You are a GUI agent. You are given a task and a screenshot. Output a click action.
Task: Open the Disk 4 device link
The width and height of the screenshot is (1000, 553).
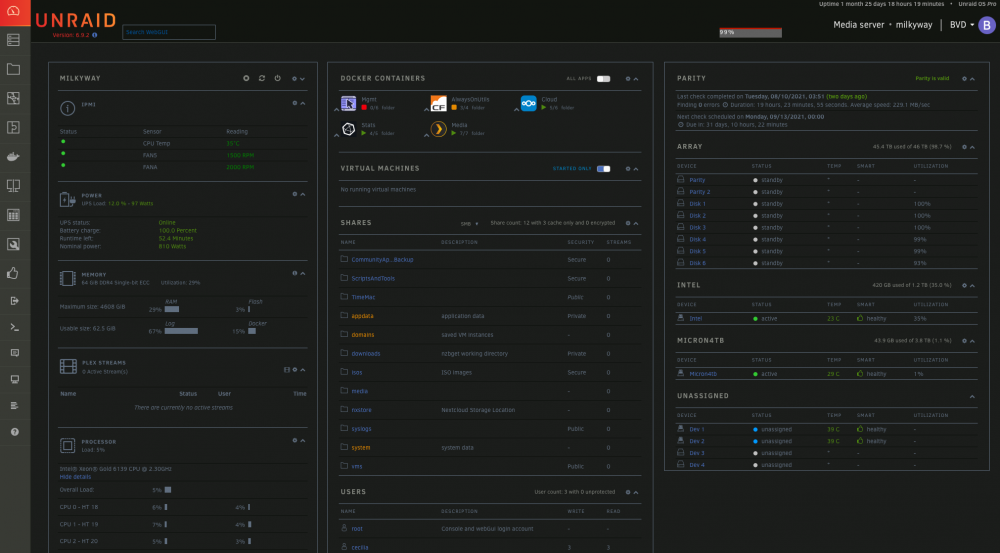click(x=697, y=240)
